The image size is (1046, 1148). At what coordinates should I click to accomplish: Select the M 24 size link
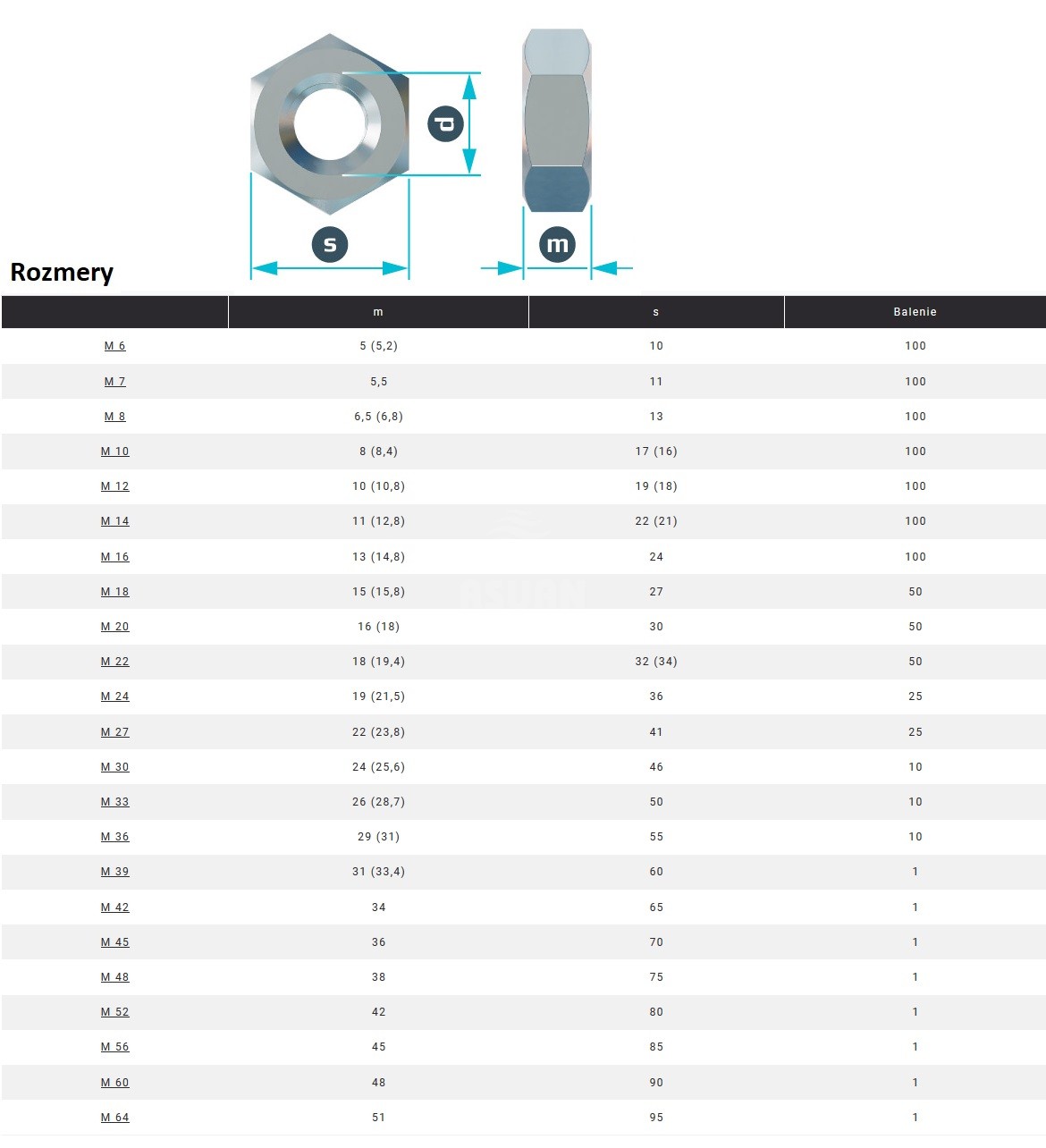(114, 696)
